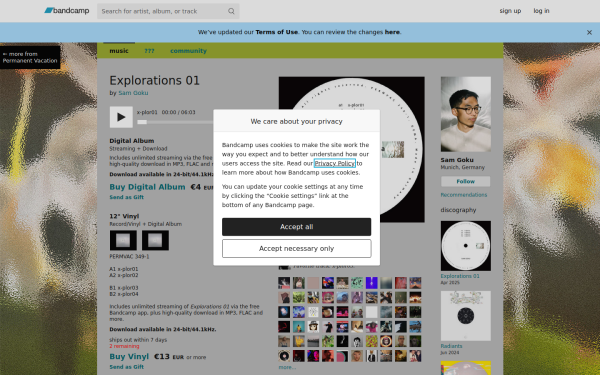Image resolution: width=600 pixels, height=375 pixels.
Task: Click Accept necessary only
Action: [x=297, y=249]
